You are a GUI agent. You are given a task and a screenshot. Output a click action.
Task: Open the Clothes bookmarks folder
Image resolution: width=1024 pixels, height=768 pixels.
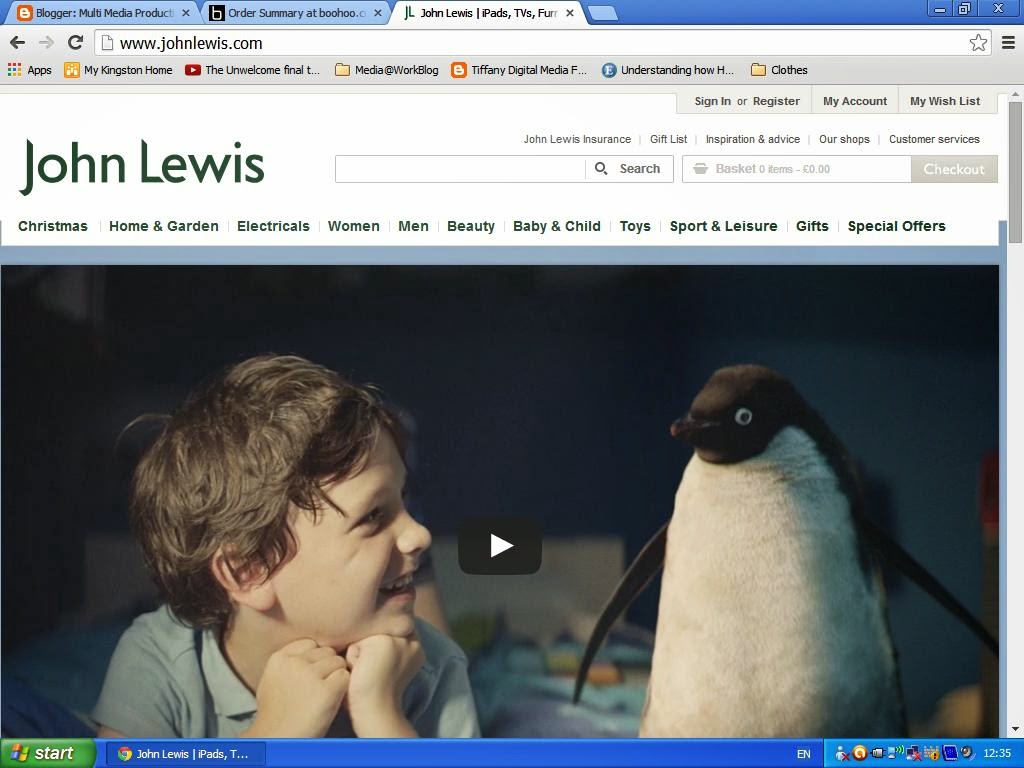[x=779, y=70]
